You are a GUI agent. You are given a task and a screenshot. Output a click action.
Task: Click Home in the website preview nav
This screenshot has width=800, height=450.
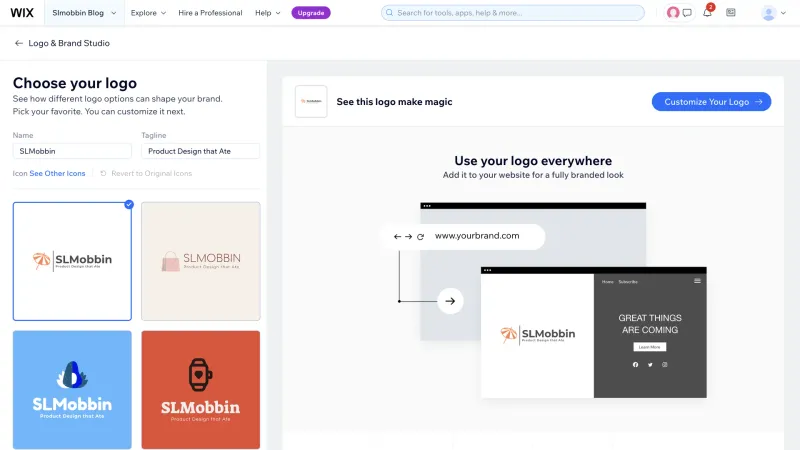[607, 282]
